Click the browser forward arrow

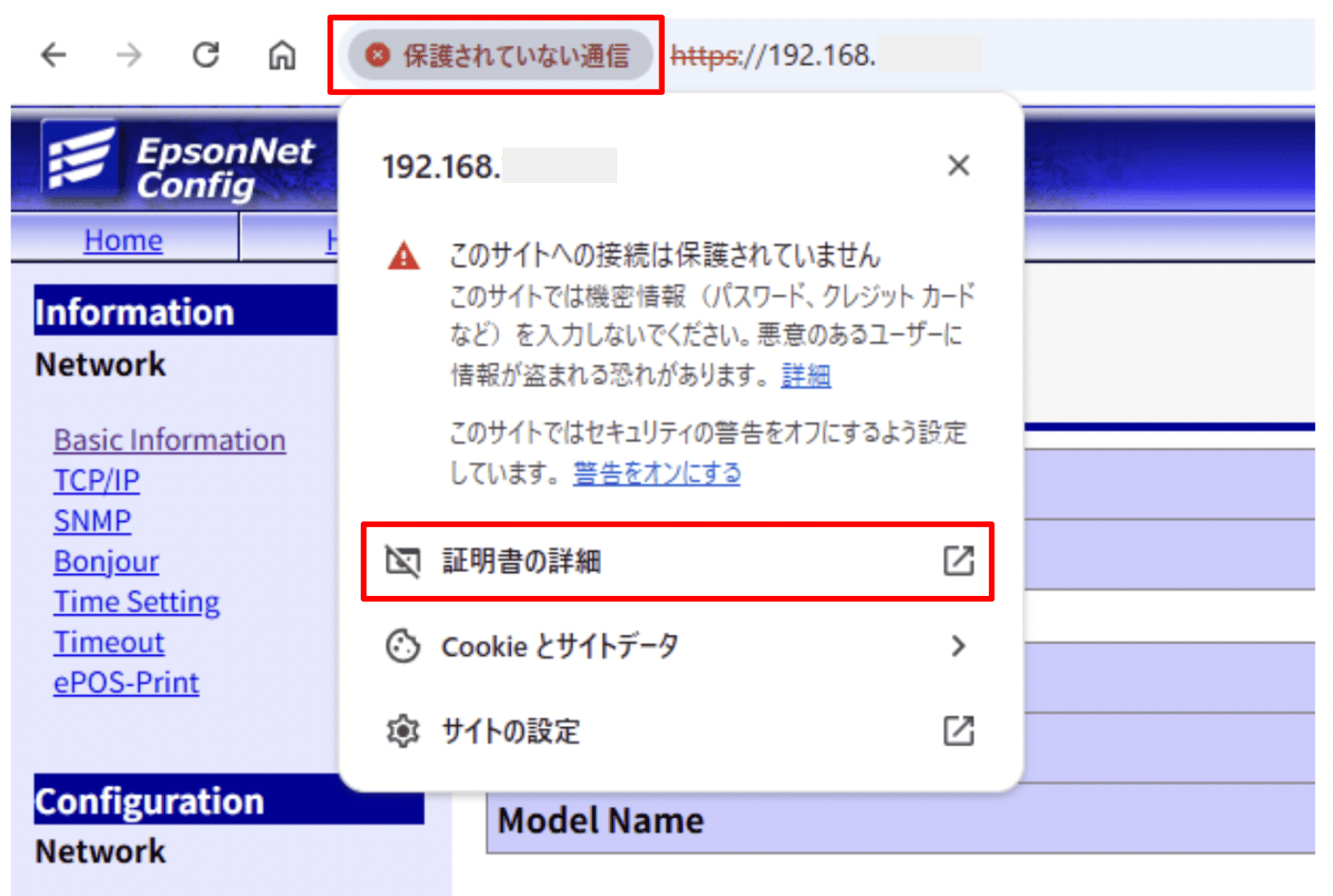pyautogui.click(x=129, y=55)
